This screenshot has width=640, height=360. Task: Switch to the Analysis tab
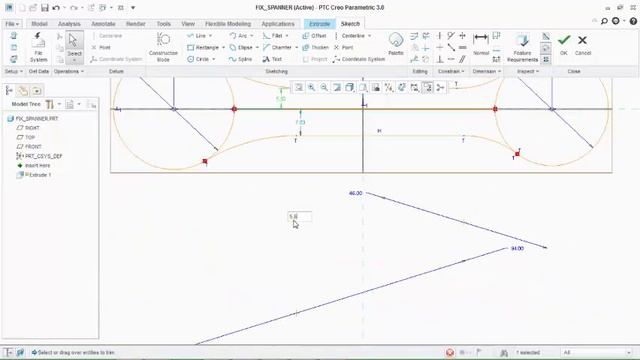coord(69,24)
